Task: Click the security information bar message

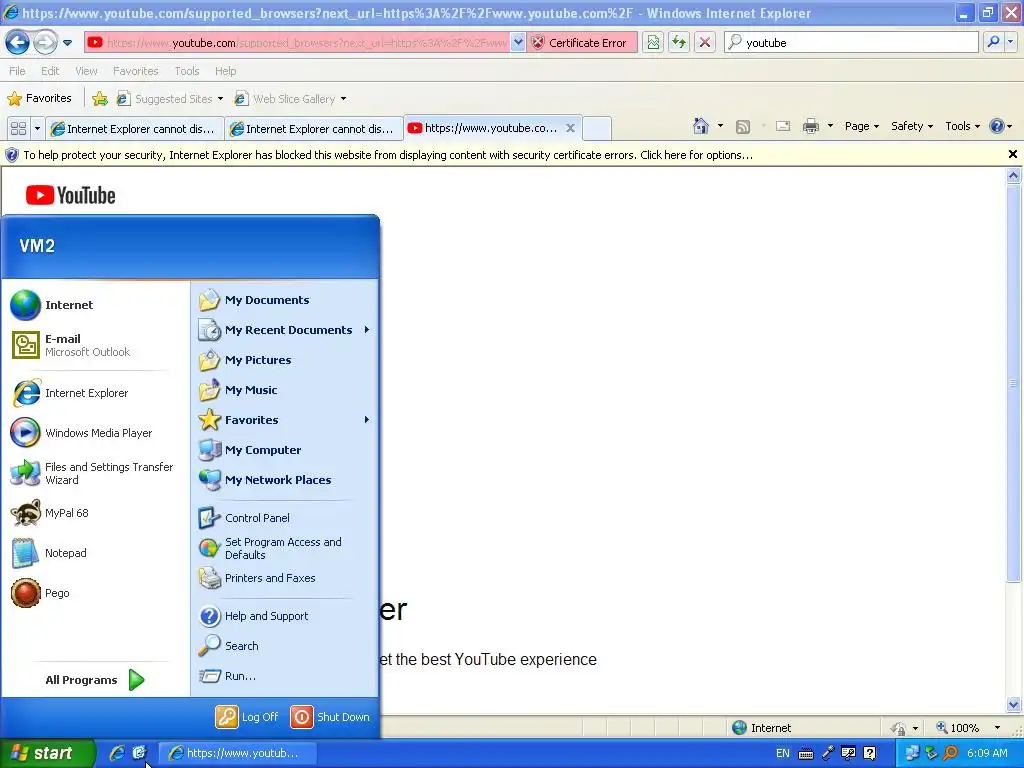Action: [x=388, y=155]
